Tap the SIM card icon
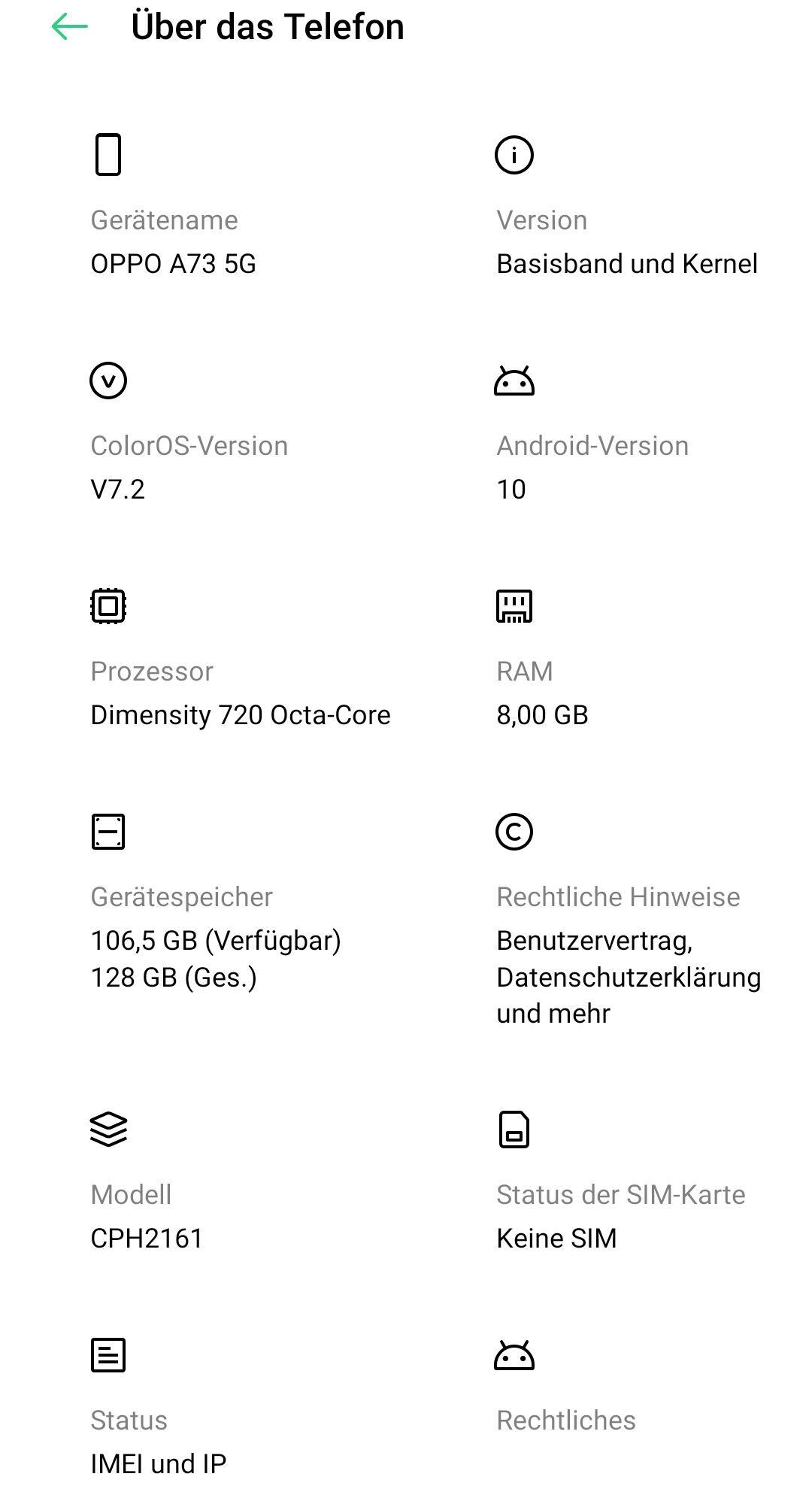Viewport: 812px width, 1498px height. click(x=514, y=1130)
